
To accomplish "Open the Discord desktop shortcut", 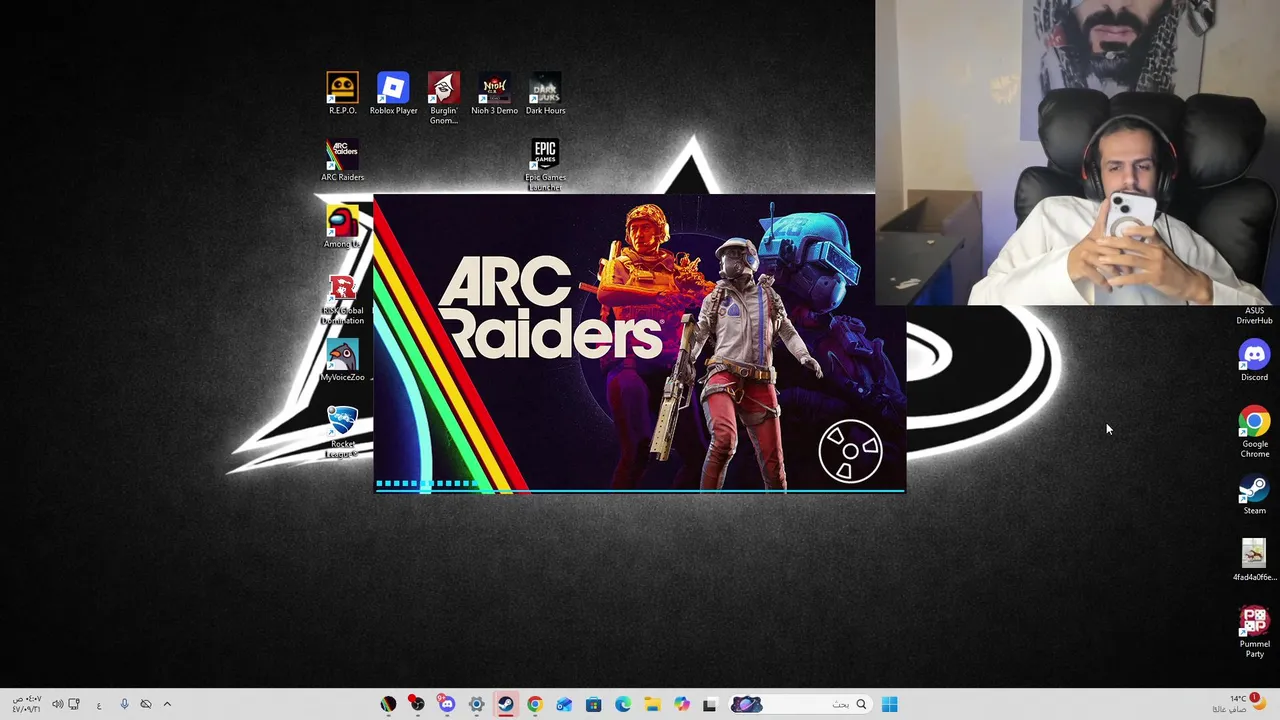I will pos(1254,360).
